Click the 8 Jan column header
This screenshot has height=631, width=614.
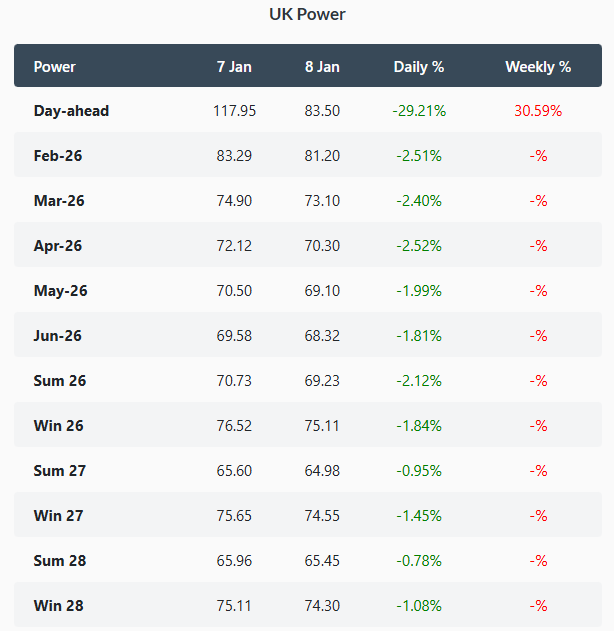click(322, 67)
